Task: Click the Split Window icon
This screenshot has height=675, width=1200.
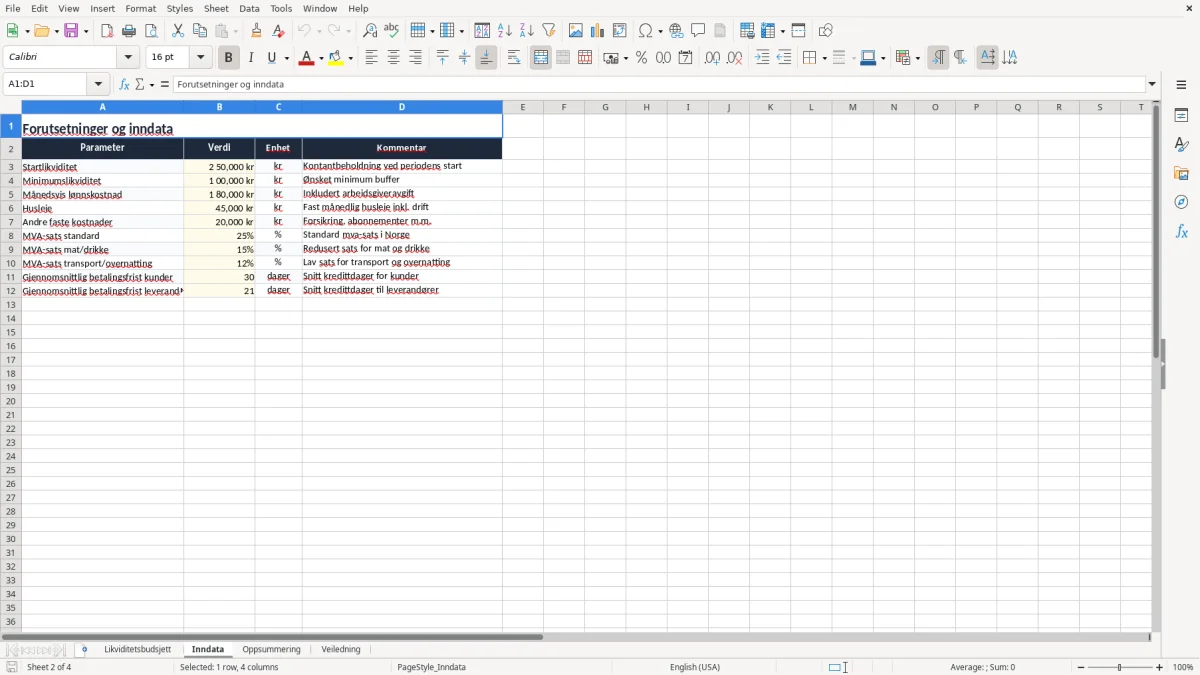Action: tap(799, 31)
